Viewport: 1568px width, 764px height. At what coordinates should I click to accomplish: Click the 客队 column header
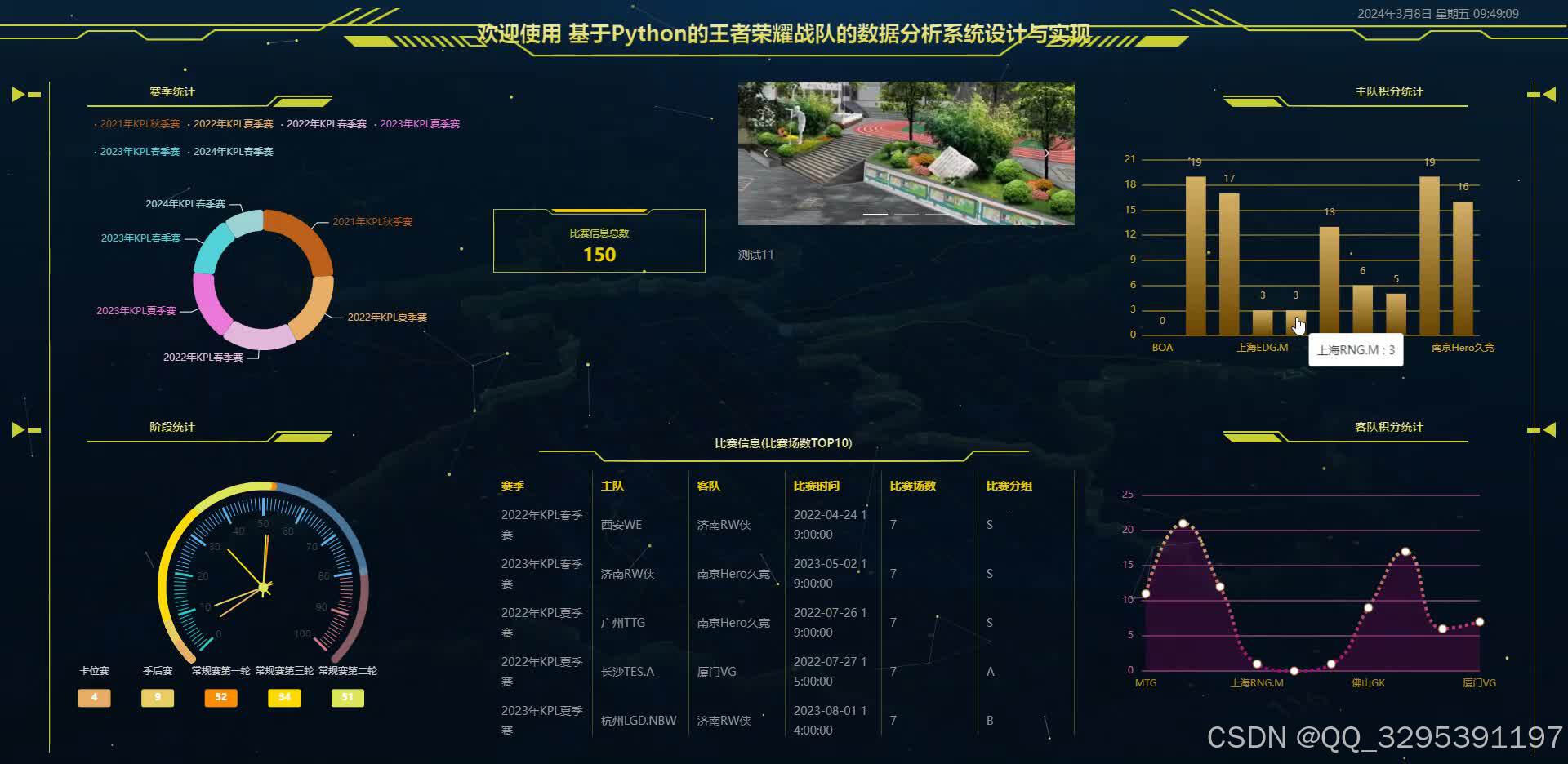[x=709, y=486]
